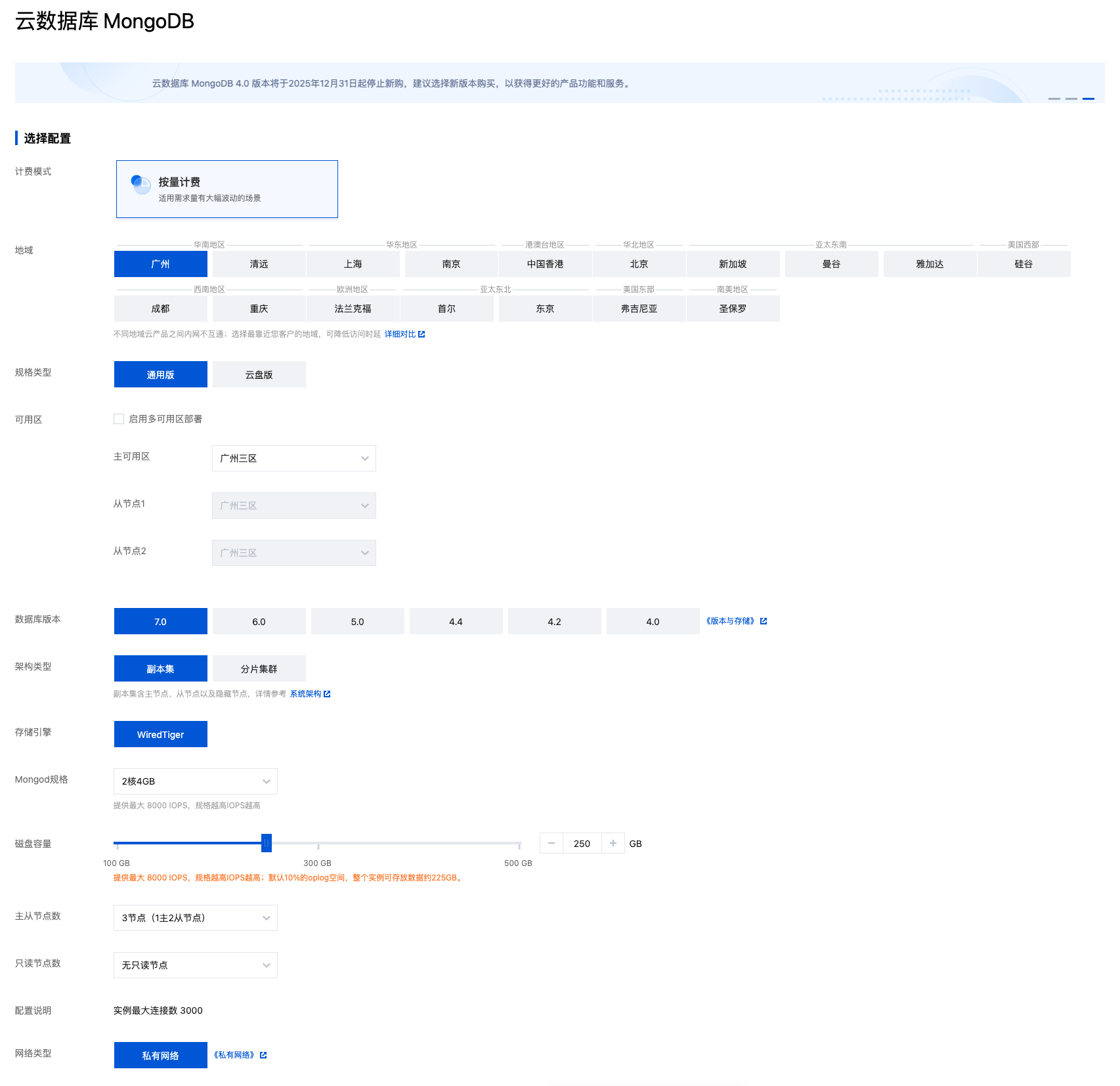The image size is (1120, 1086).
Task: Switch to the second banner slide indicator
Action: point(1071,98)
